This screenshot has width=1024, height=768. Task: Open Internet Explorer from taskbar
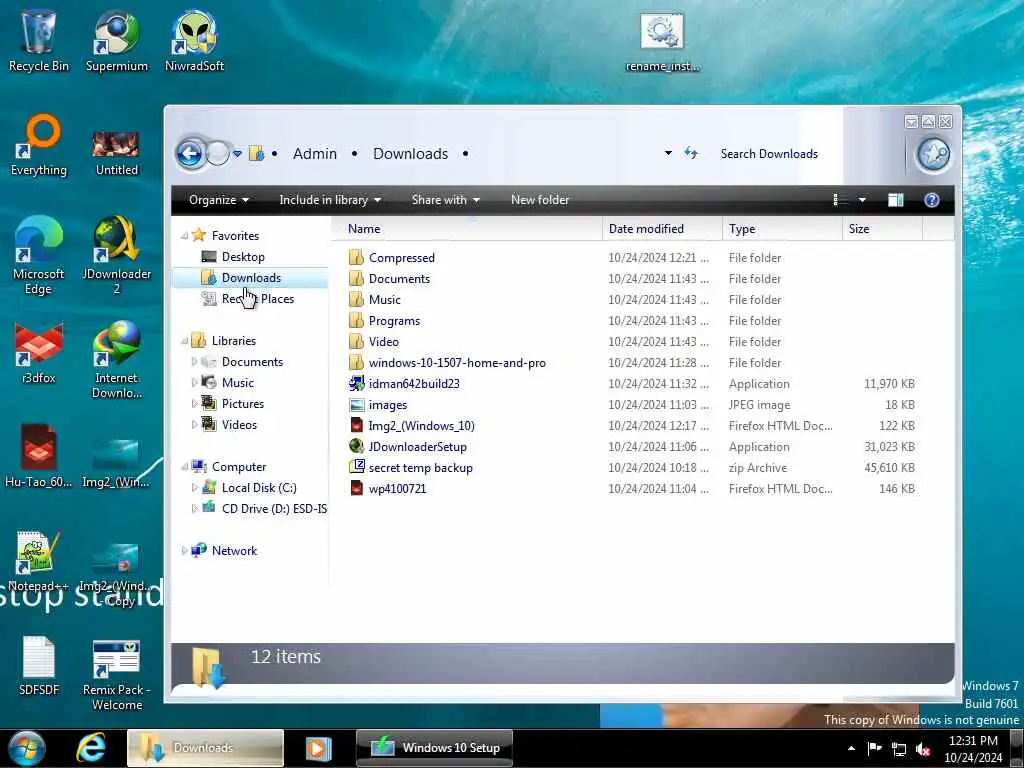[91, 748]
